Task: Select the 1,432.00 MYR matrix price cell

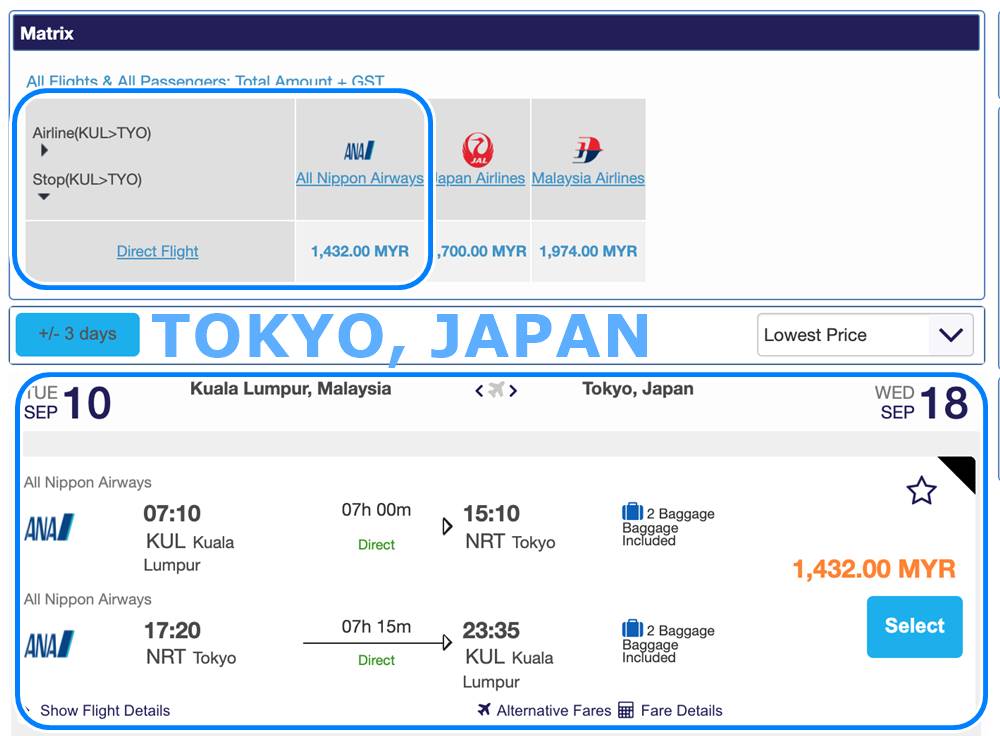Action: coord(360,251)
